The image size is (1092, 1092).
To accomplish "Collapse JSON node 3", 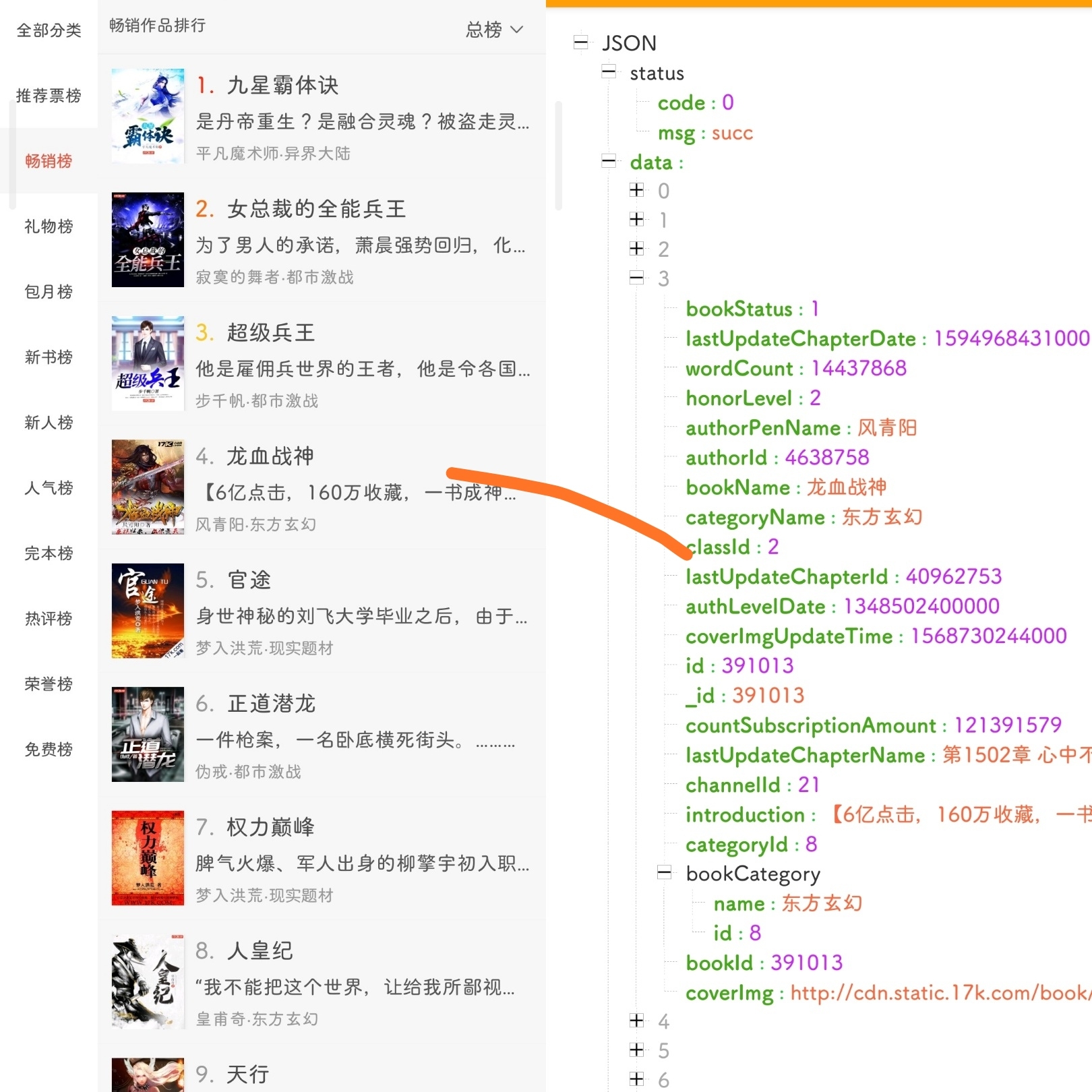I will 636,278.
